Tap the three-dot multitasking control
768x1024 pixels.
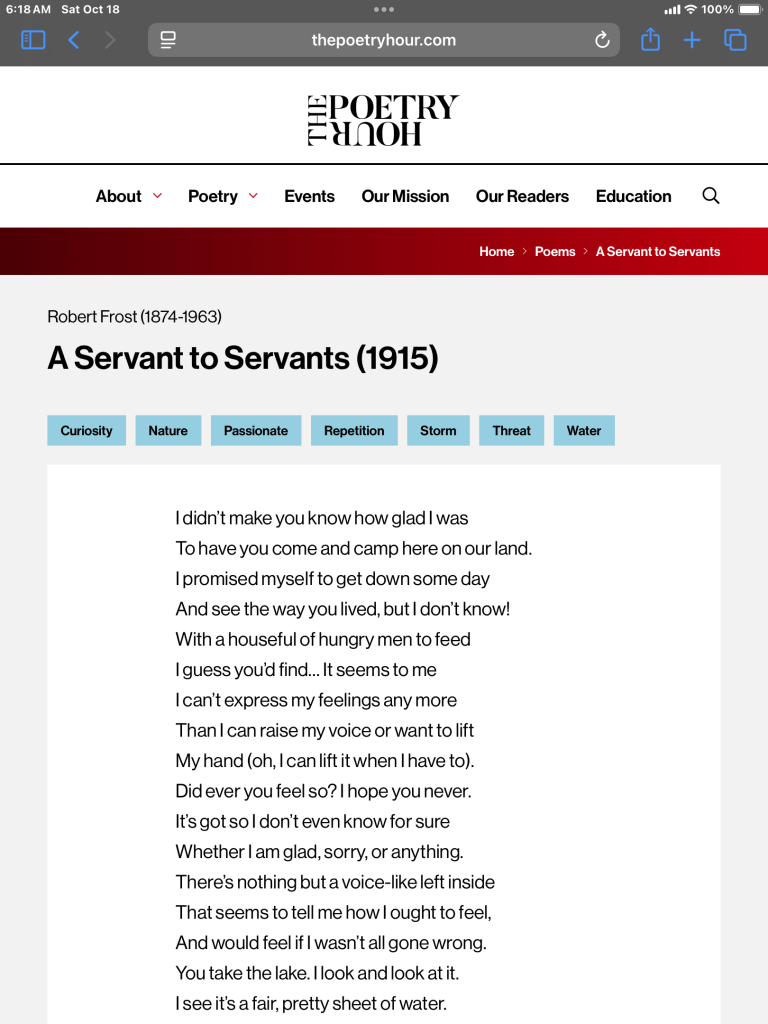[x=384, y=9]
